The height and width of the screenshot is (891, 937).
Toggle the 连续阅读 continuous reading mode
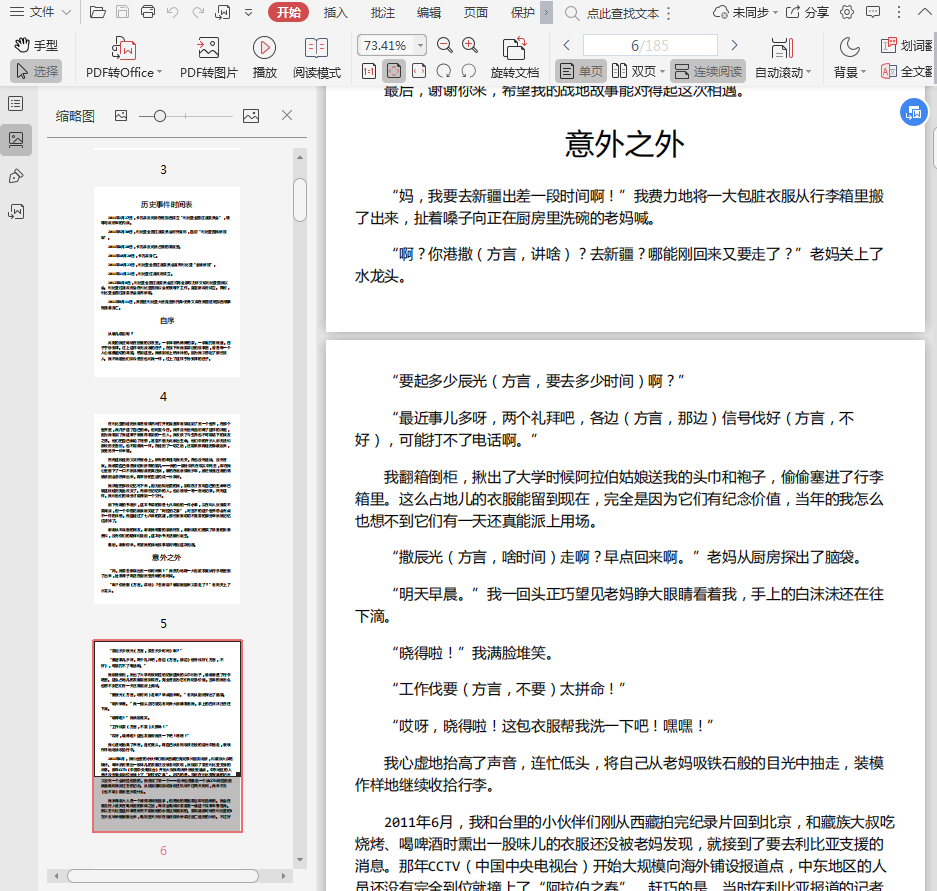tap(708, 72)
